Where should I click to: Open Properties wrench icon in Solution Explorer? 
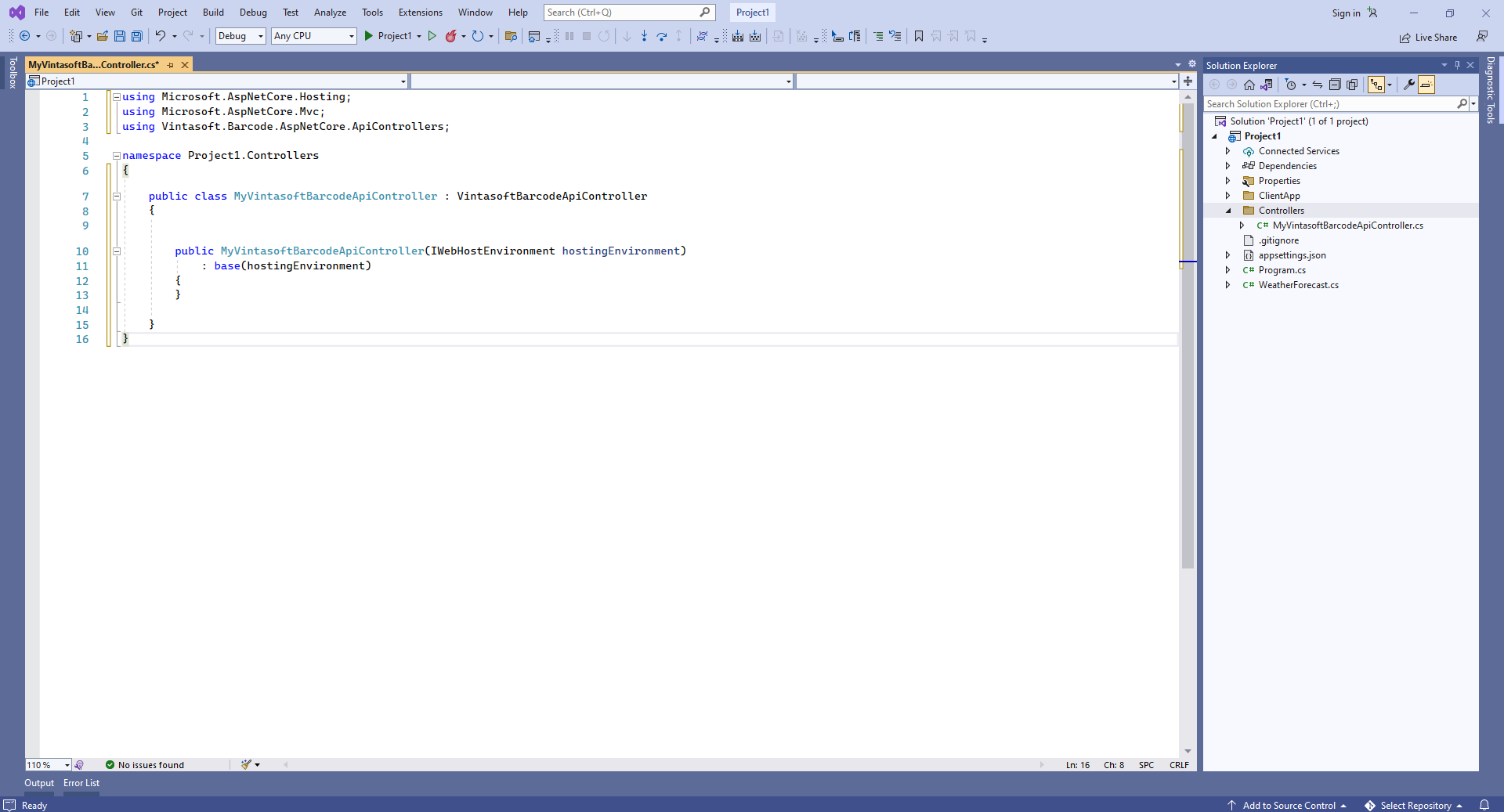point(1408,85)
